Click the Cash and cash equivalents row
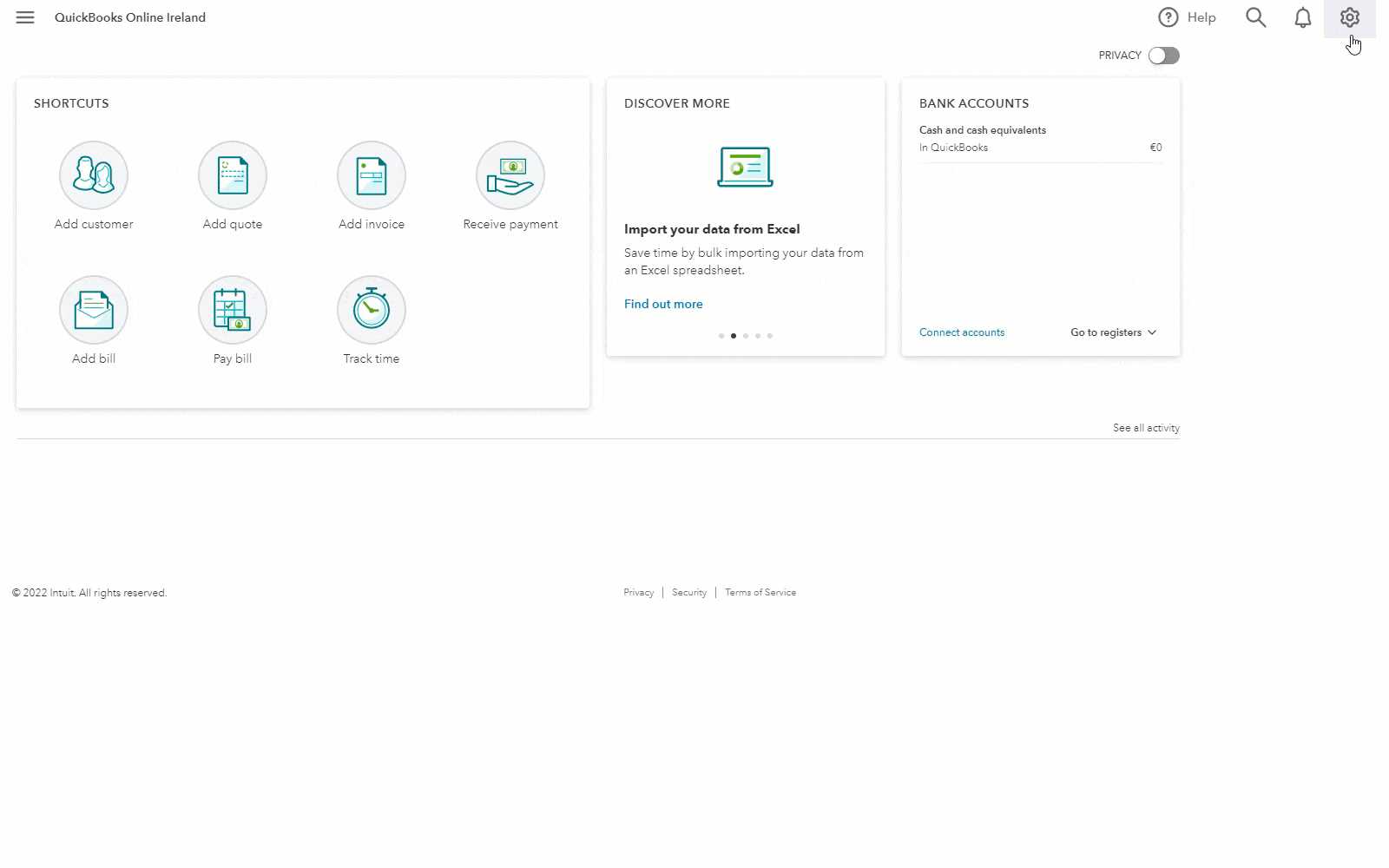Screen dimensions: 1389x868 click(983, 130)
